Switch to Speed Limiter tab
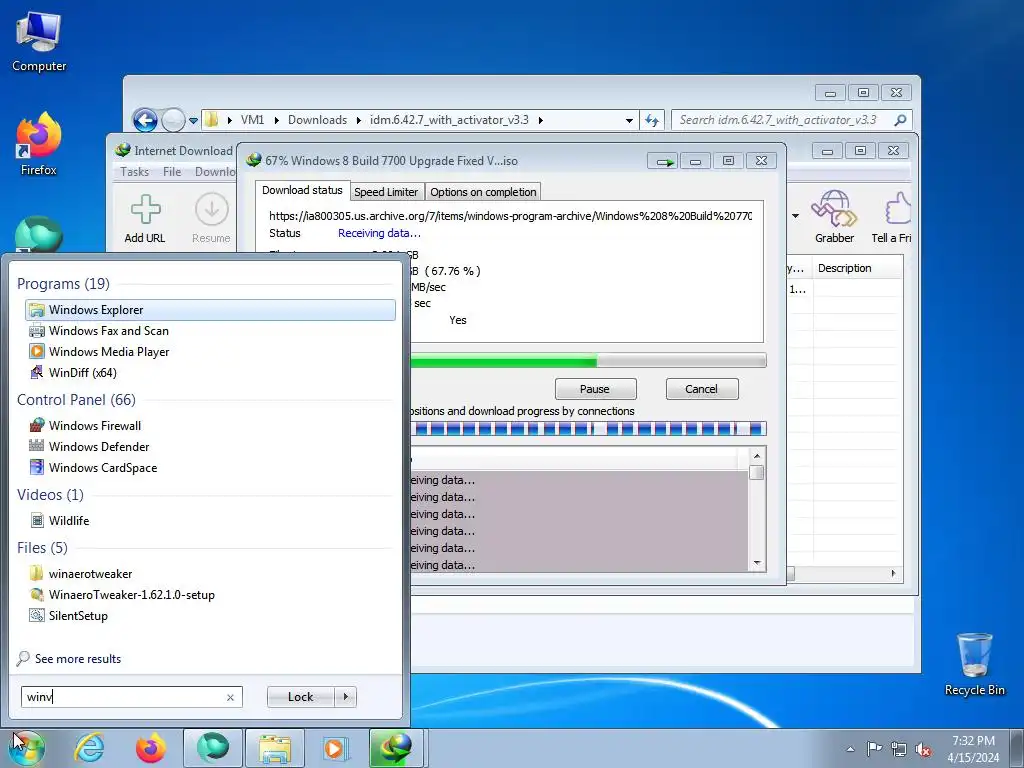Image resolution: width=1024 pixels, height=768 pixels. [x=386, y=192]
